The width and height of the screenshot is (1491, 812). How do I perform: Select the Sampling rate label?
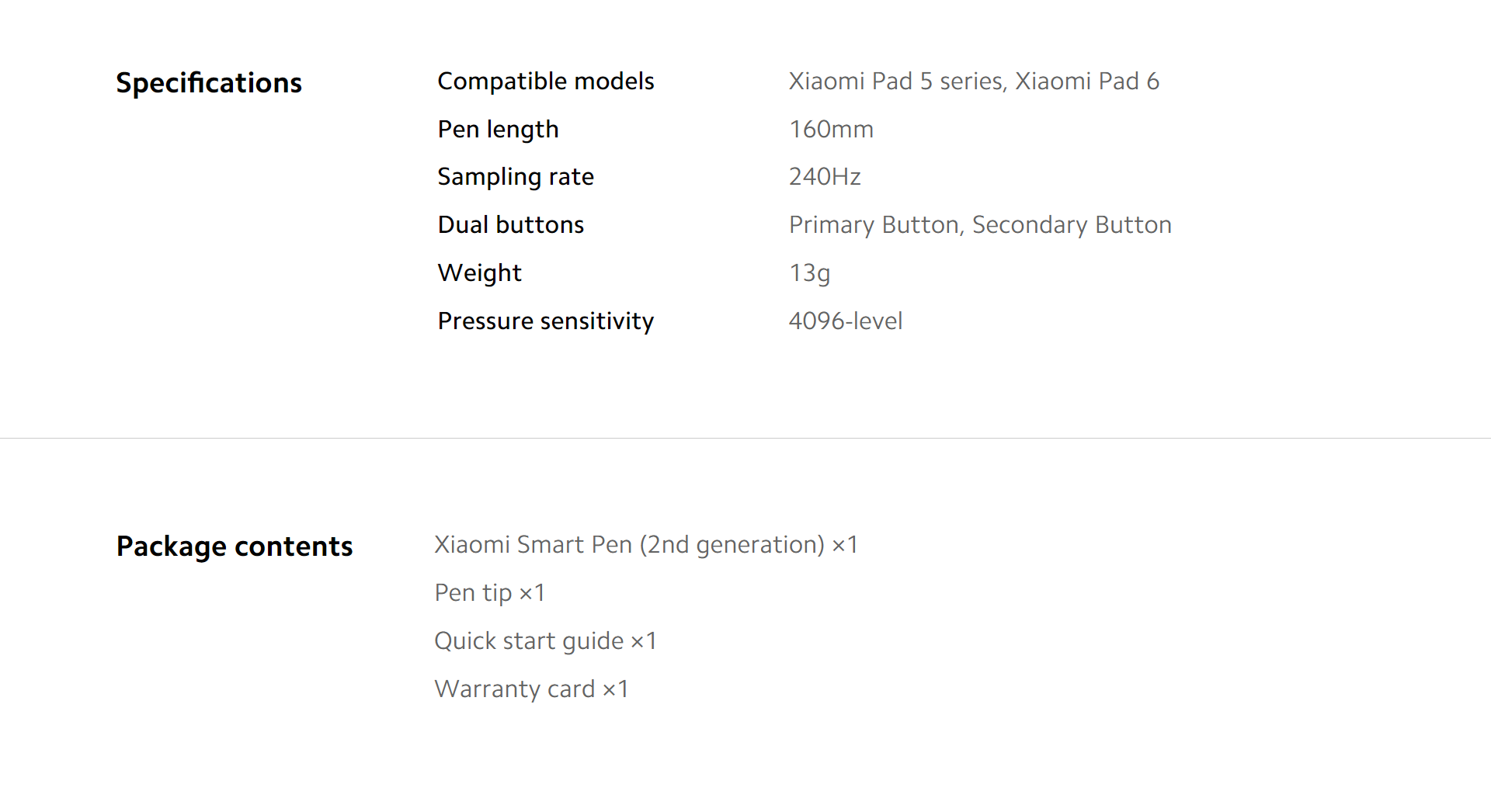pyautogui.click(x=516, y=177)
